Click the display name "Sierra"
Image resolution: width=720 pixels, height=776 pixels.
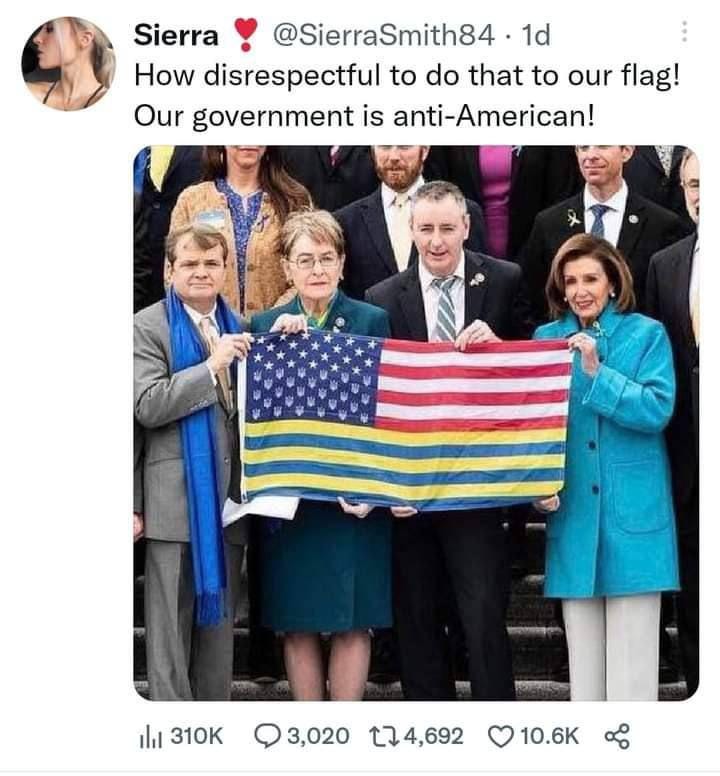pyautogui.click(x=176, y=36)
